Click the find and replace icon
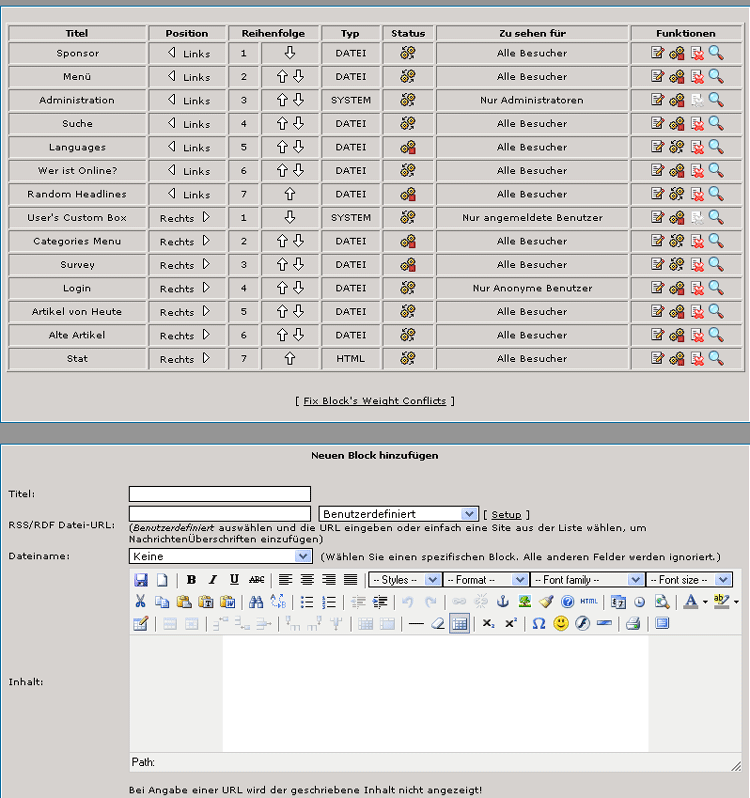Viewport: 750px width, 798px height. (278, 602)
